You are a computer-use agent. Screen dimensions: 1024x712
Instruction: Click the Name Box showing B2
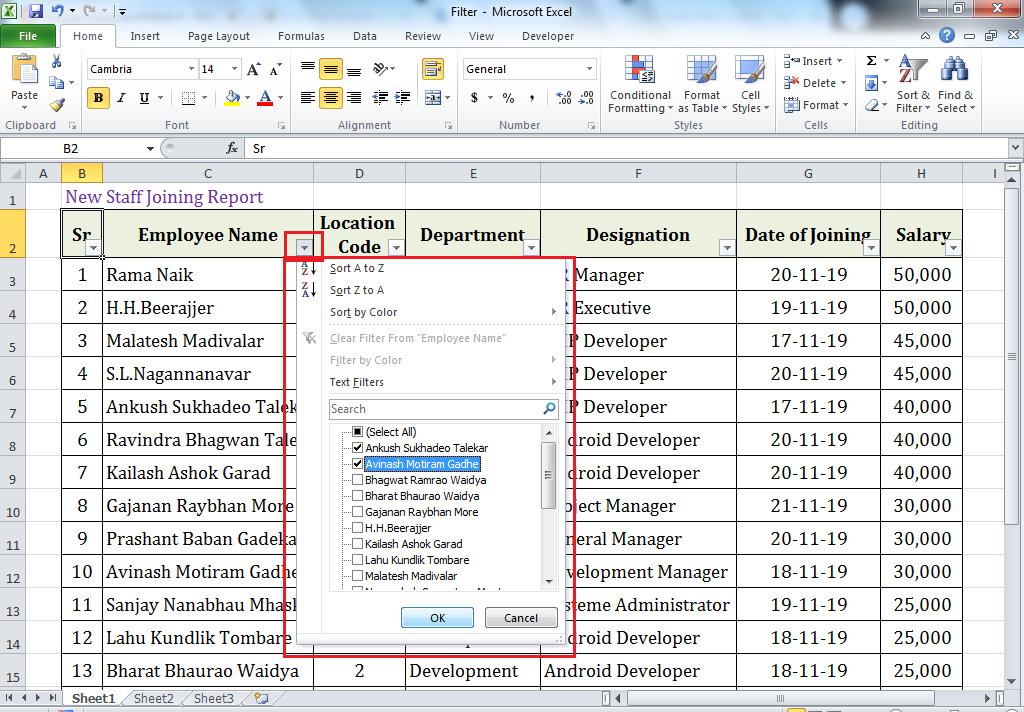pos(71,149)
